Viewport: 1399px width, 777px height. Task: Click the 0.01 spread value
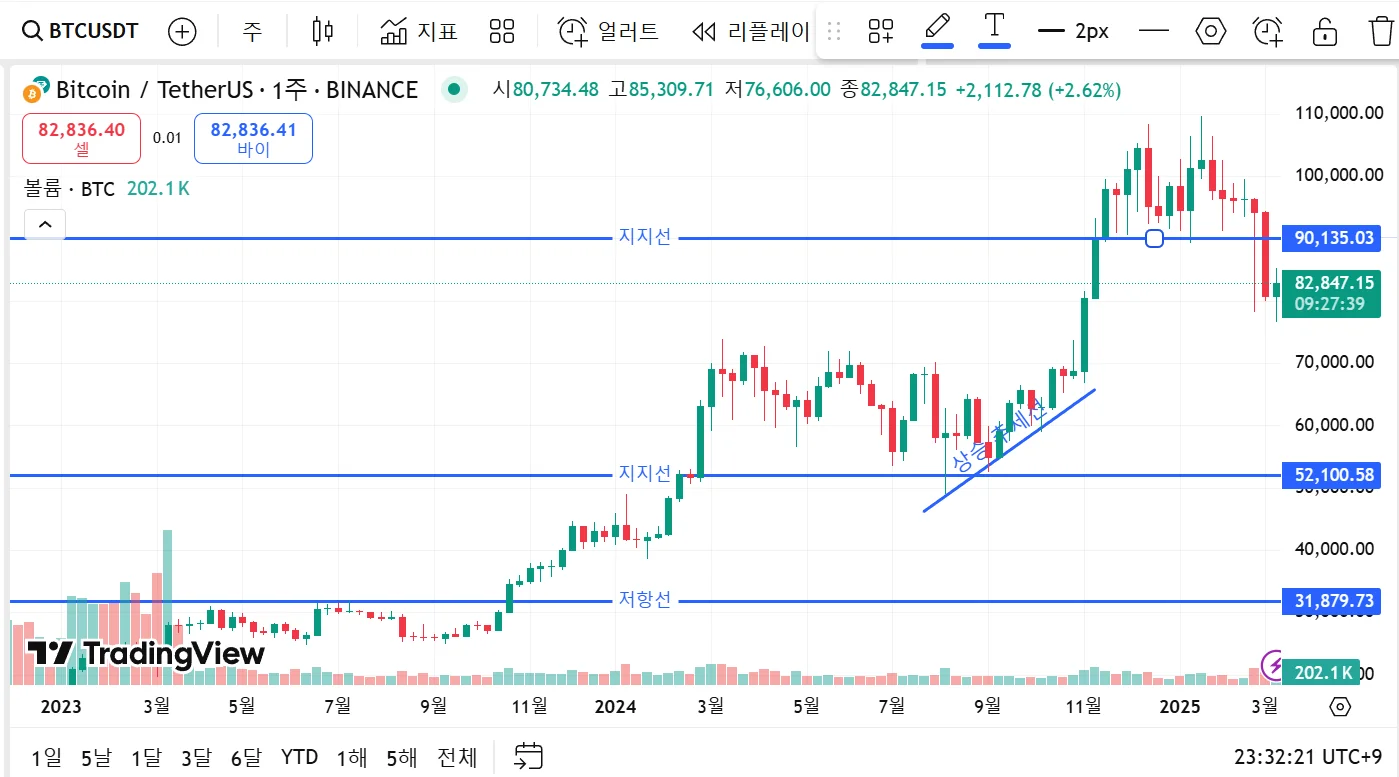[167, 138]
